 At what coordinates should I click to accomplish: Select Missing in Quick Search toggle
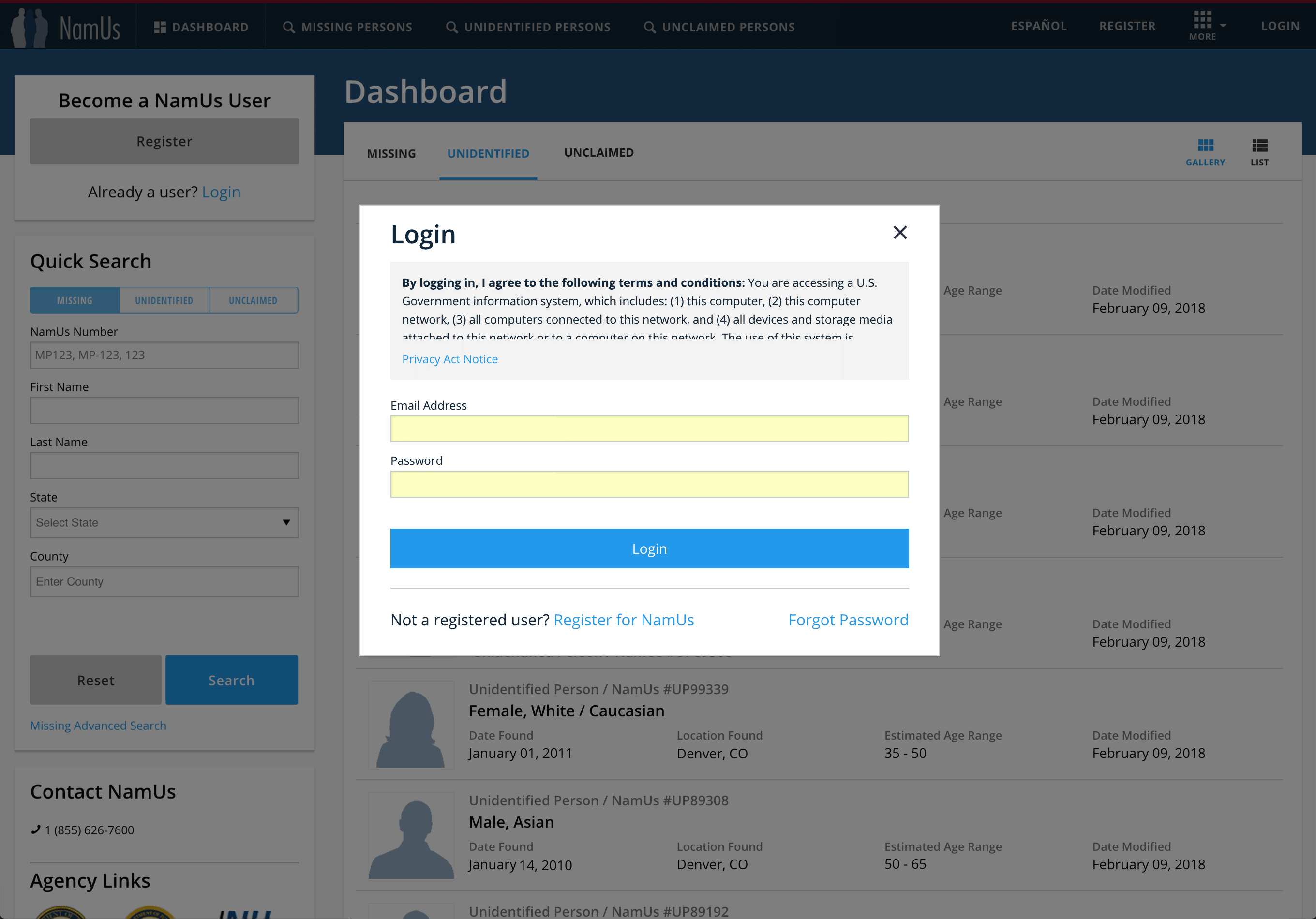coord(75,300)
